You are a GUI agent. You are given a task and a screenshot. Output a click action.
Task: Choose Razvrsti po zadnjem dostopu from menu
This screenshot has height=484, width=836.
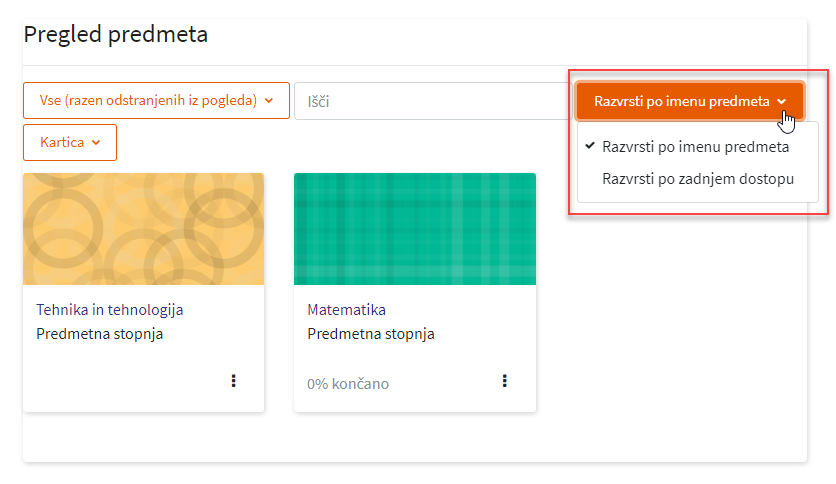(x=698, y=179)
